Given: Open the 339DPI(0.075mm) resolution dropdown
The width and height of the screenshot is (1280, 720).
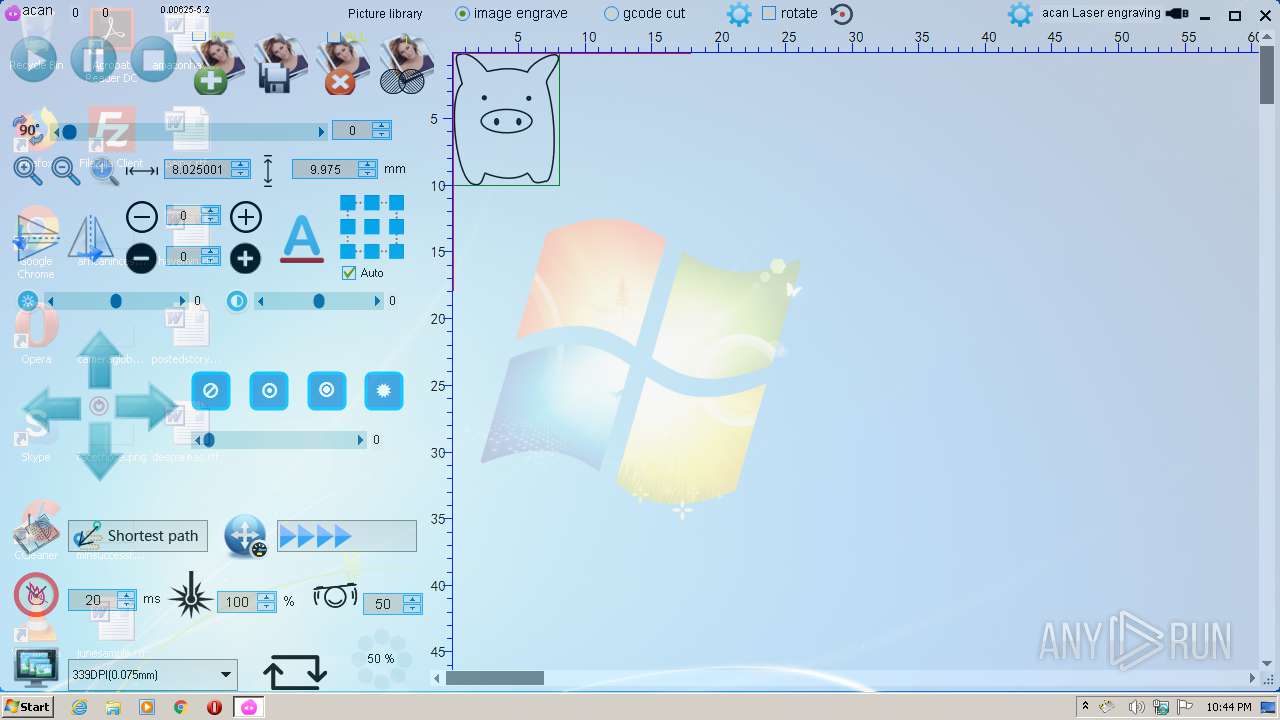Looking at the screenshot, I should point(153,675).
